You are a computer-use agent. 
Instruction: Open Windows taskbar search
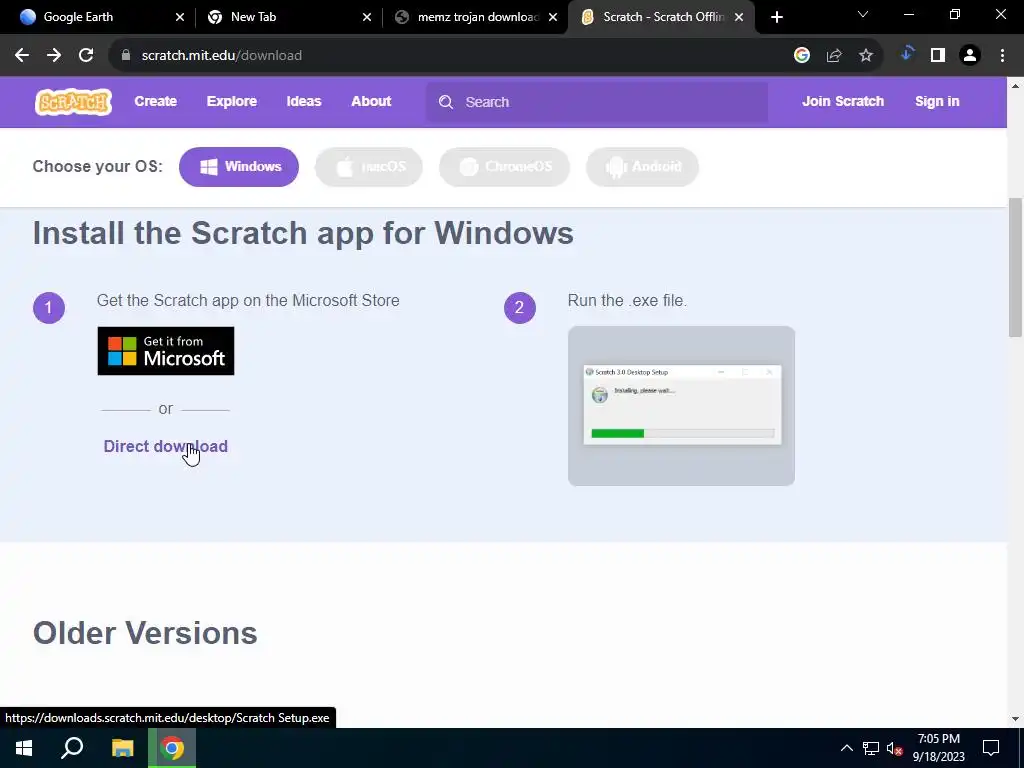72,748
